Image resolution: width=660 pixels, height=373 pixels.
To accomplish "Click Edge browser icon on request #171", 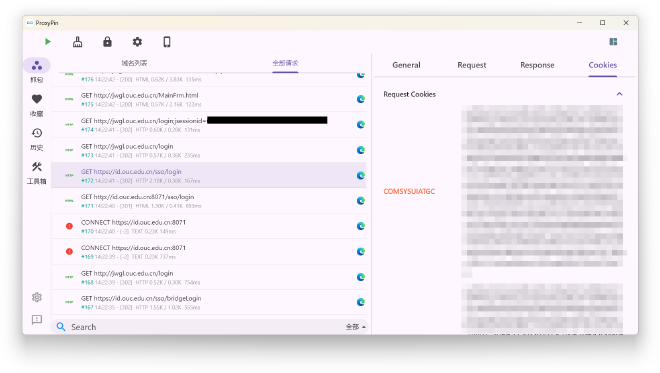I will [361, 201].
